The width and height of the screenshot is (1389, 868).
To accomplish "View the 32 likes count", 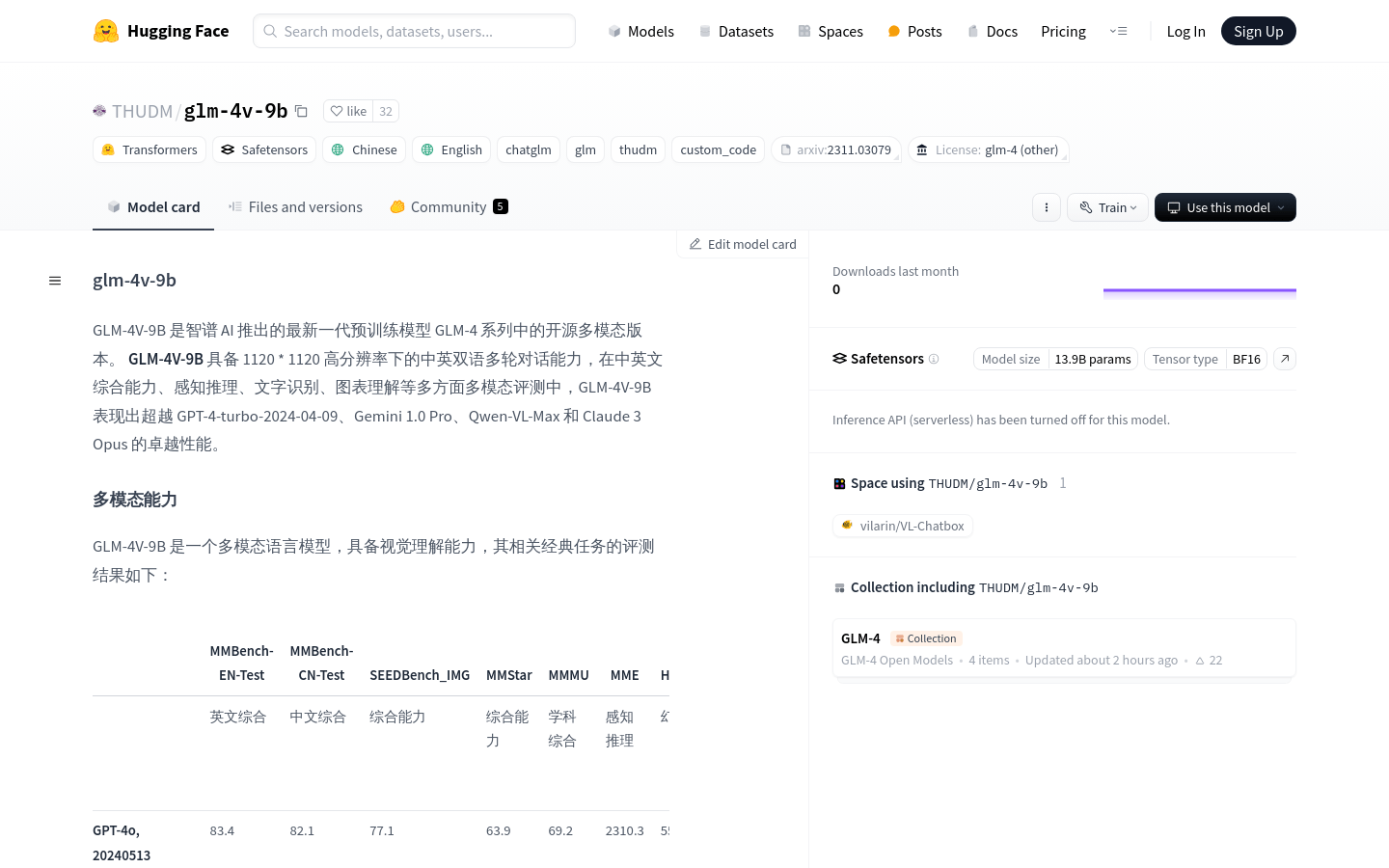I will (x=386, y=111).
